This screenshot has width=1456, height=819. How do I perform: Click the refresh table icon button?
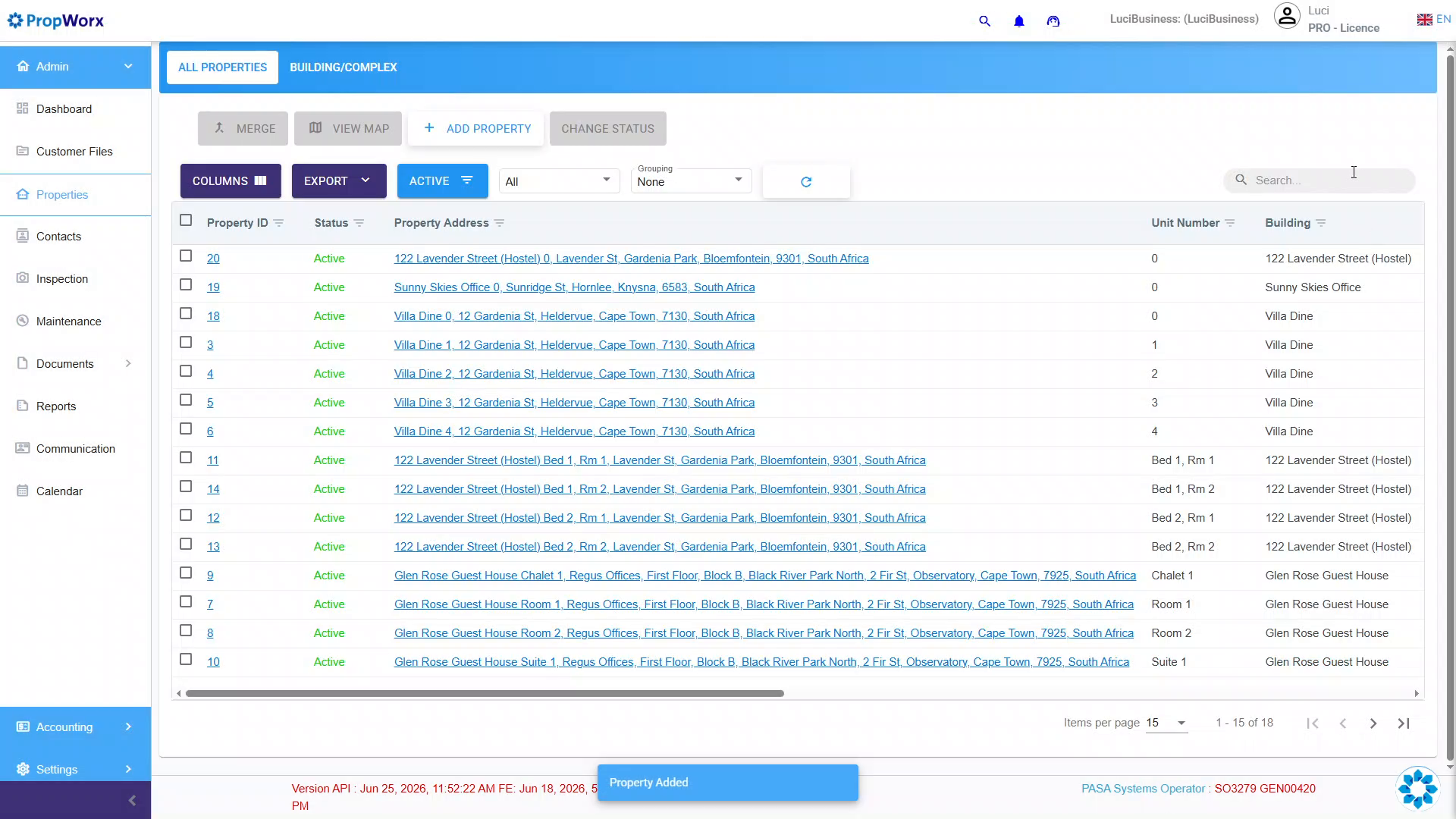(806, 182)
